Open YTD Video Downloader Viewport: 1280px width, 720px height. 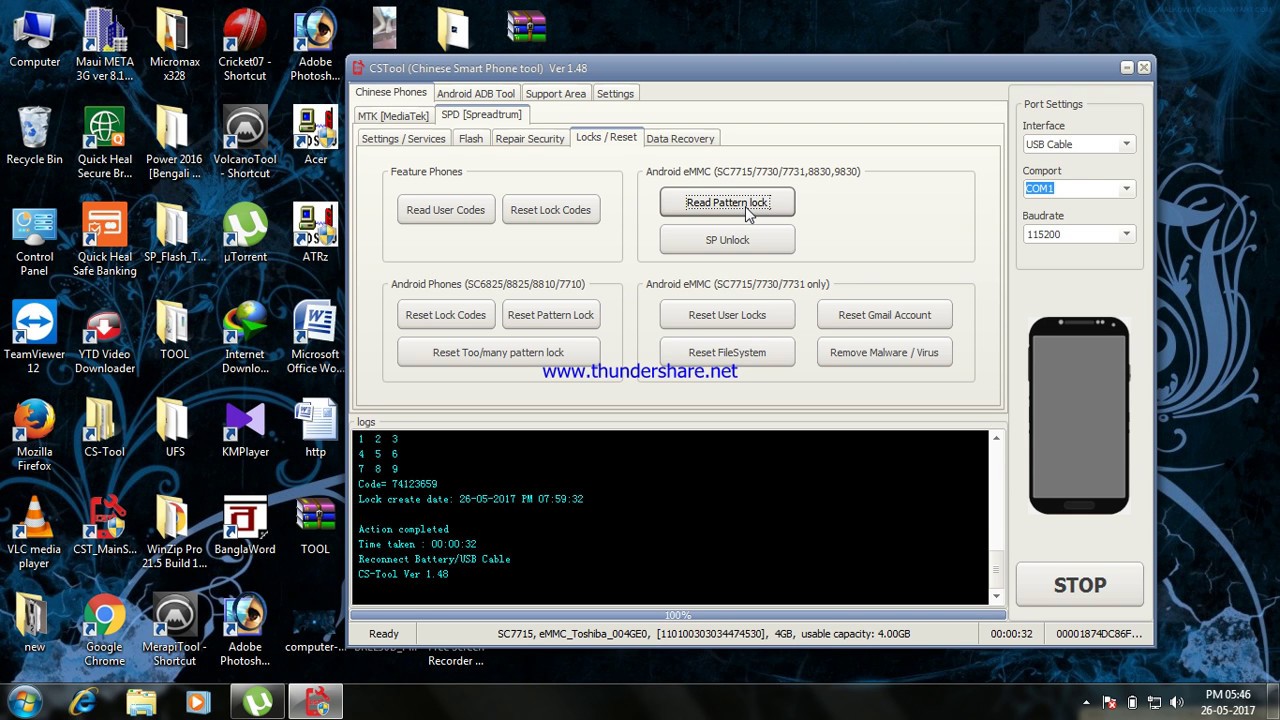coord(104,338)
